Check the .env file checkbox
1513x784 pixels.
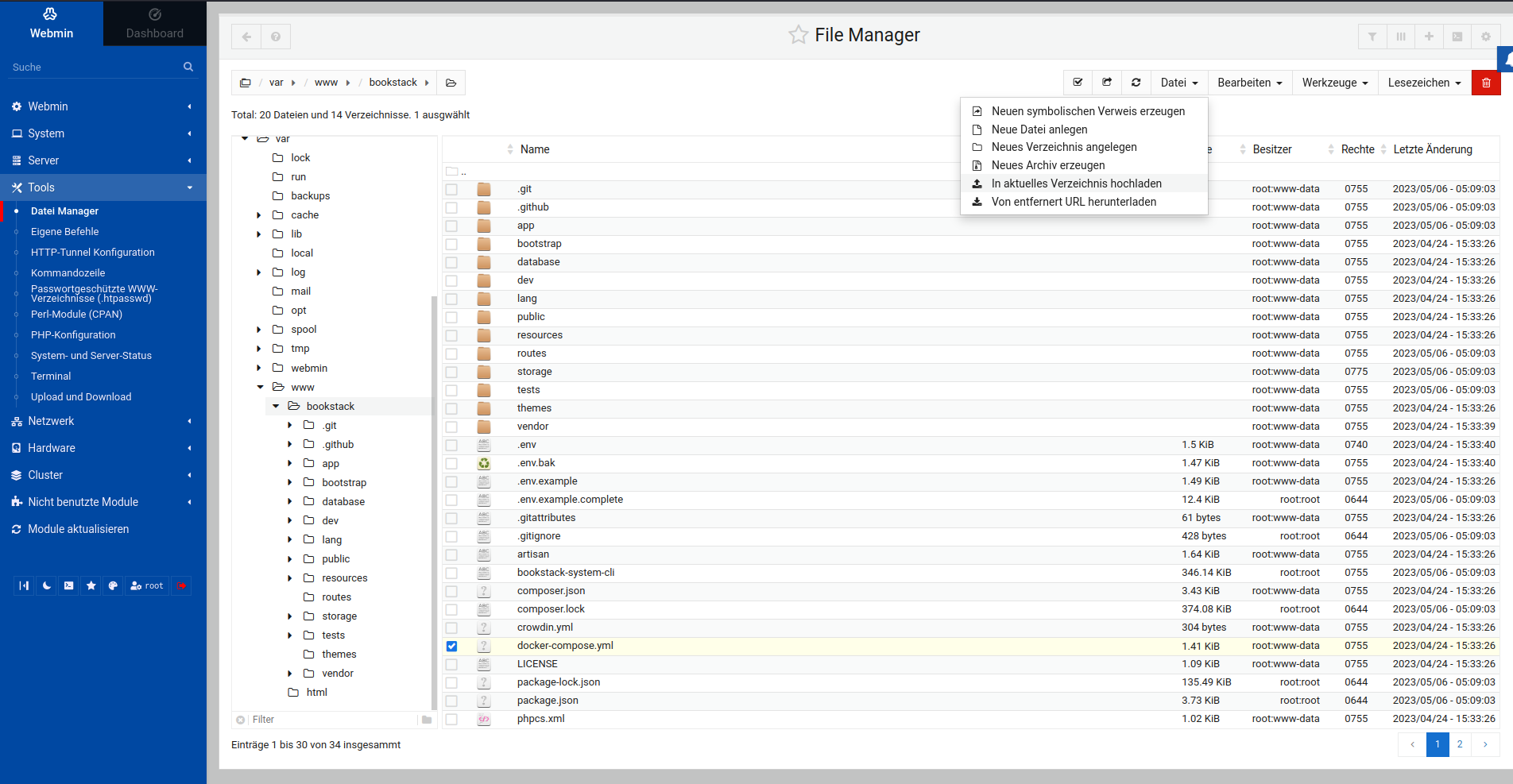pos(451,445)
